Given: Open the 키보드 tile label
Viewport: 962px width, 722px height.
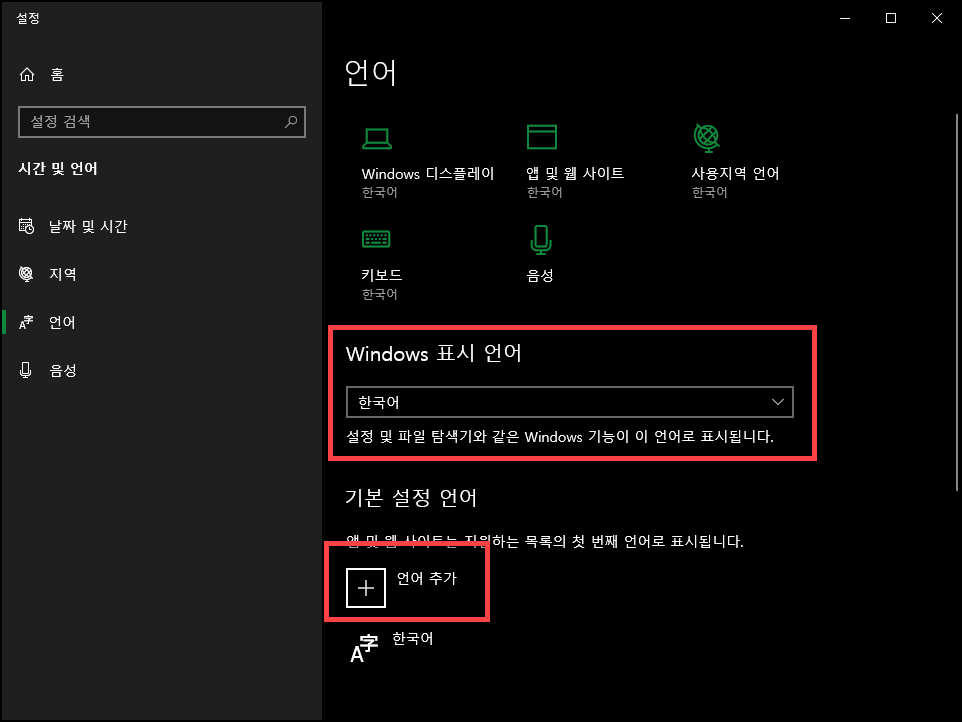Looking at the screenshot, I should click(x=382, y=275).
